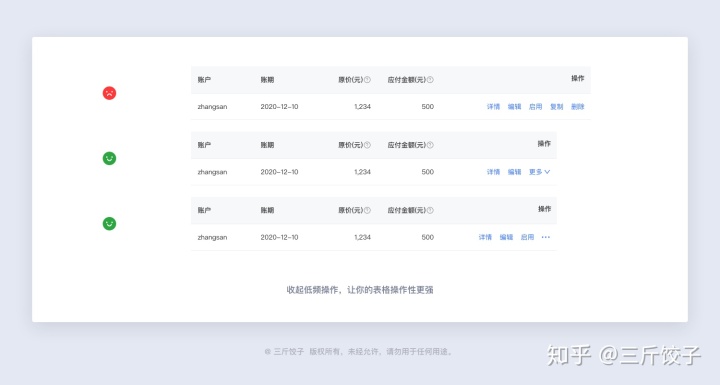The image size is (720, 385).
Task: Open the ··· more actions button in third table
Action: [546, 237]
